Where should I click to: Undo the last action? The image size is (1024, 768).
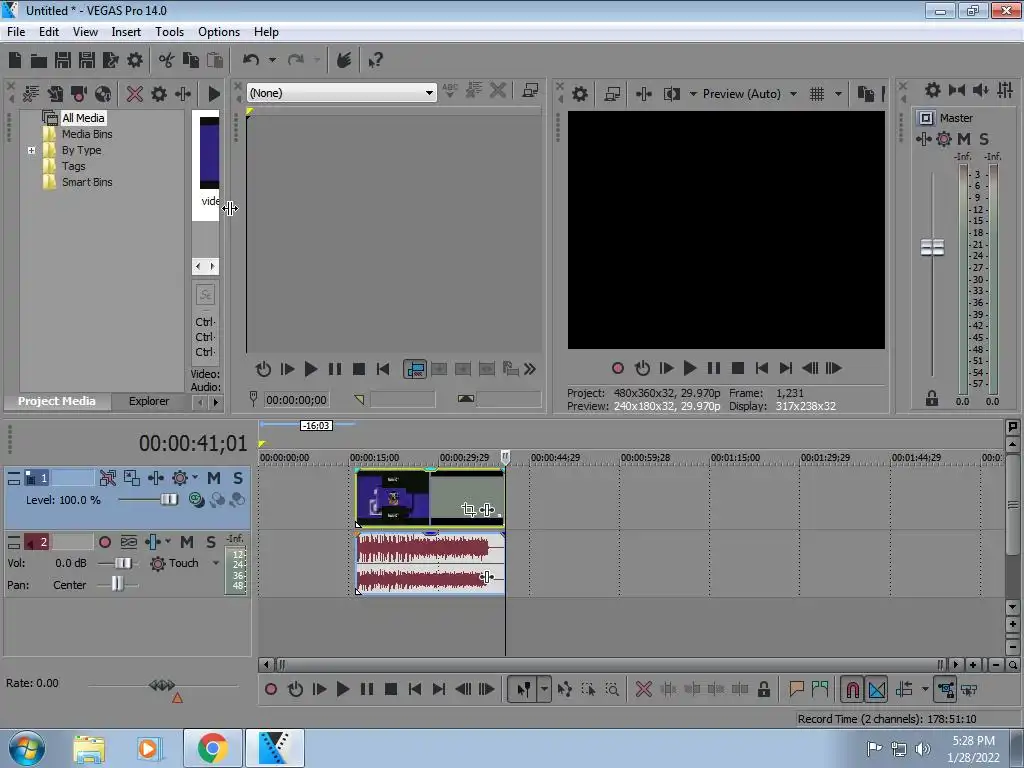click(251, 60)
